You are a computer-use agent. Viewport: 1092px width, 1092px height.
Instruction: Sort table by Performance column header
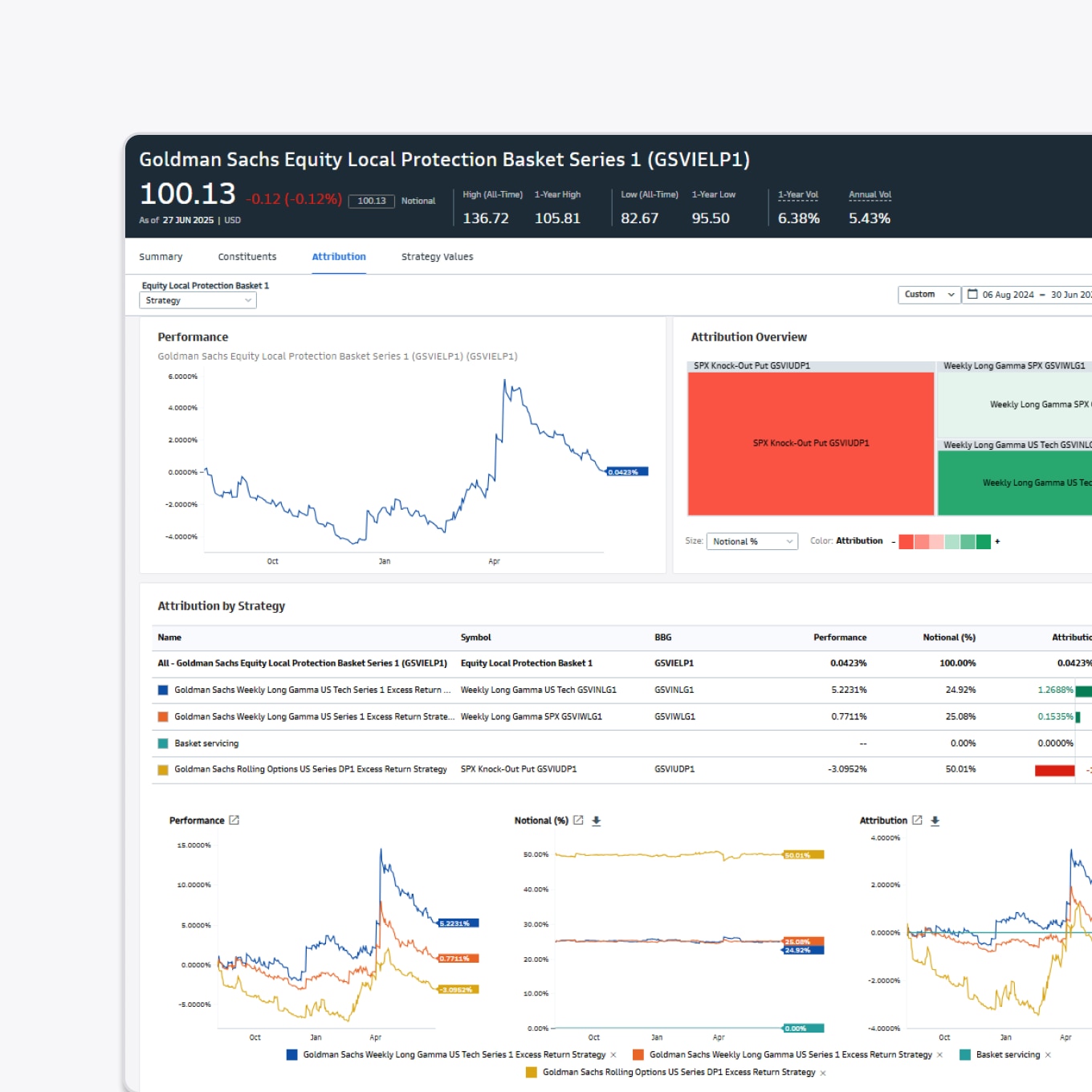(840, 638)
